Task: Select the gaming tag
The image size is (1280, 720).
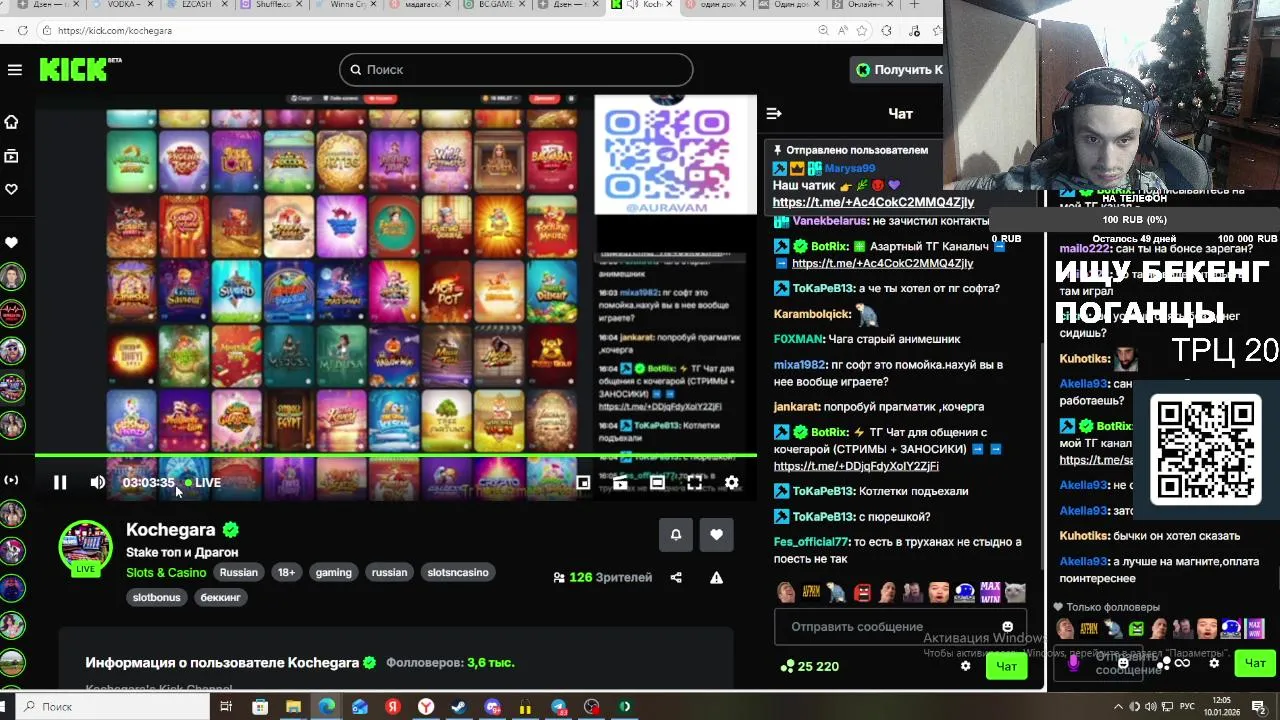Action: [x=334, y=573]
